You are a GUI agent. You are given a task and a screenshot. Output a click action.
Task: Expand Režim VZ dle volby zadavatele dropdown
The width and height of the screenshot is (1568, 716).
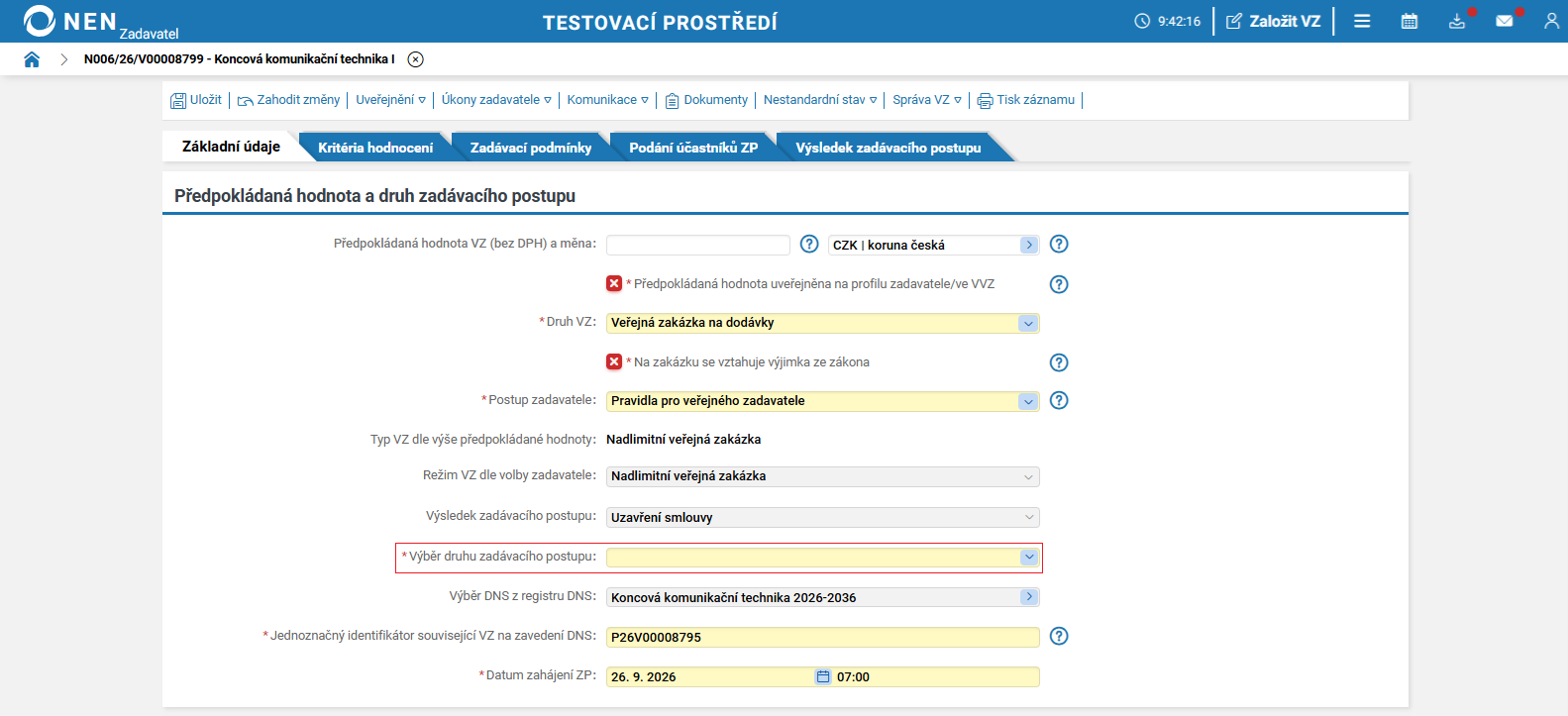click(1028, 476)
